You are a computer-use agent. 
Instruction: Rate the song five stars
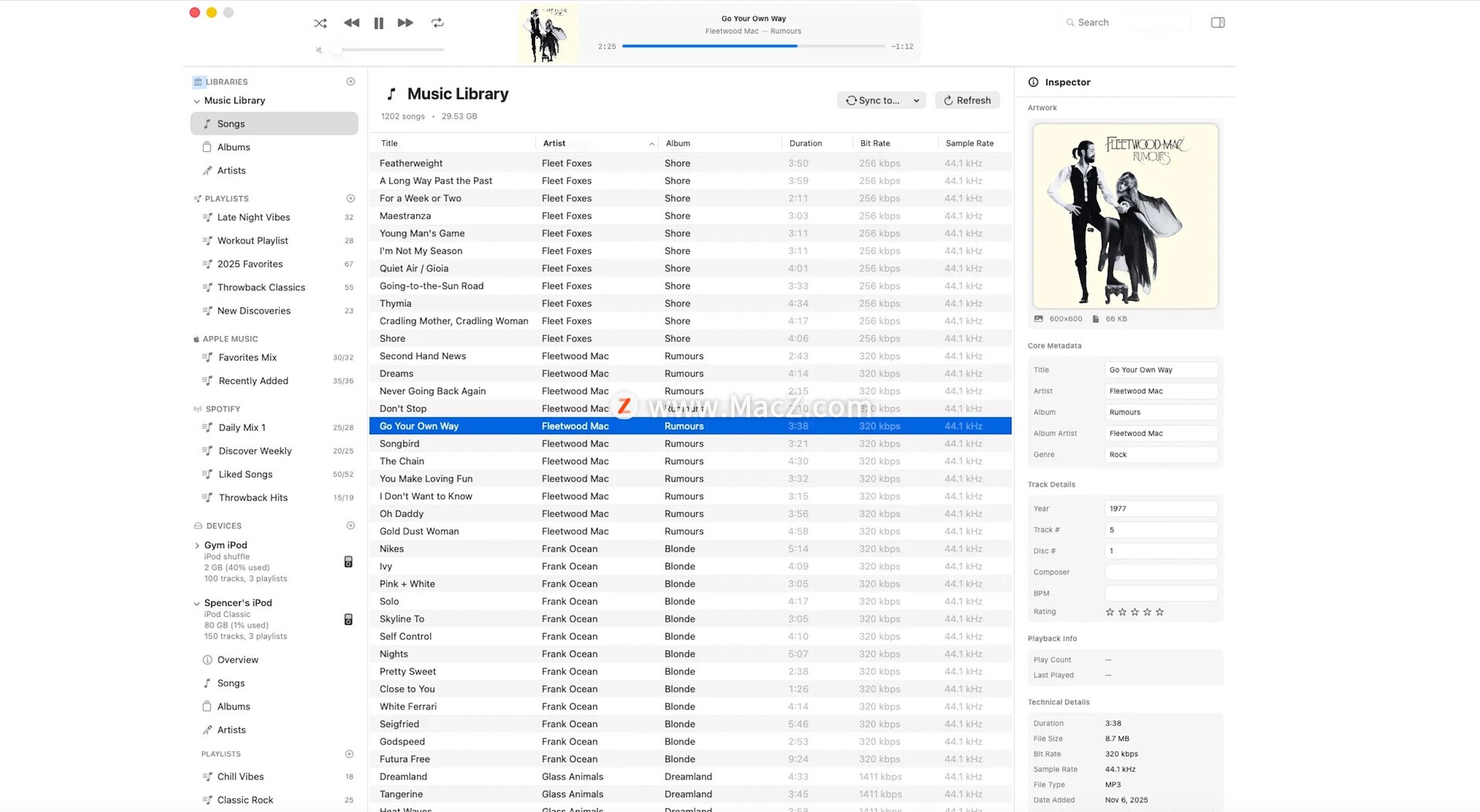click(1159, 612)
